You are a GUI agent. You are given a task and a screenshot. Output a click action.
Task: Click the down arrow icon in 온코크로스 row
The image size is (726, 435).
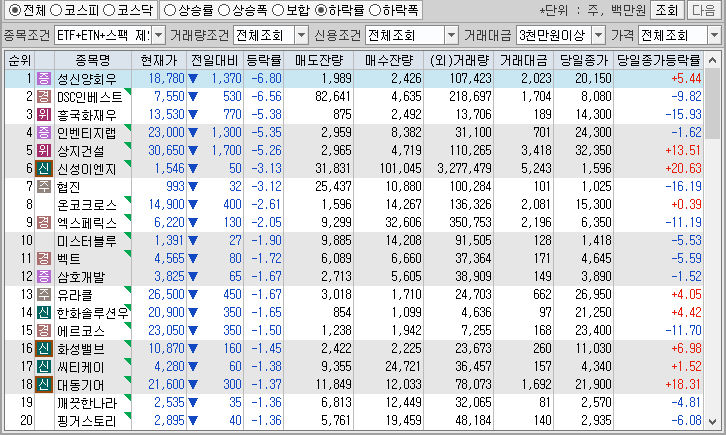click(x=193, y=205)
